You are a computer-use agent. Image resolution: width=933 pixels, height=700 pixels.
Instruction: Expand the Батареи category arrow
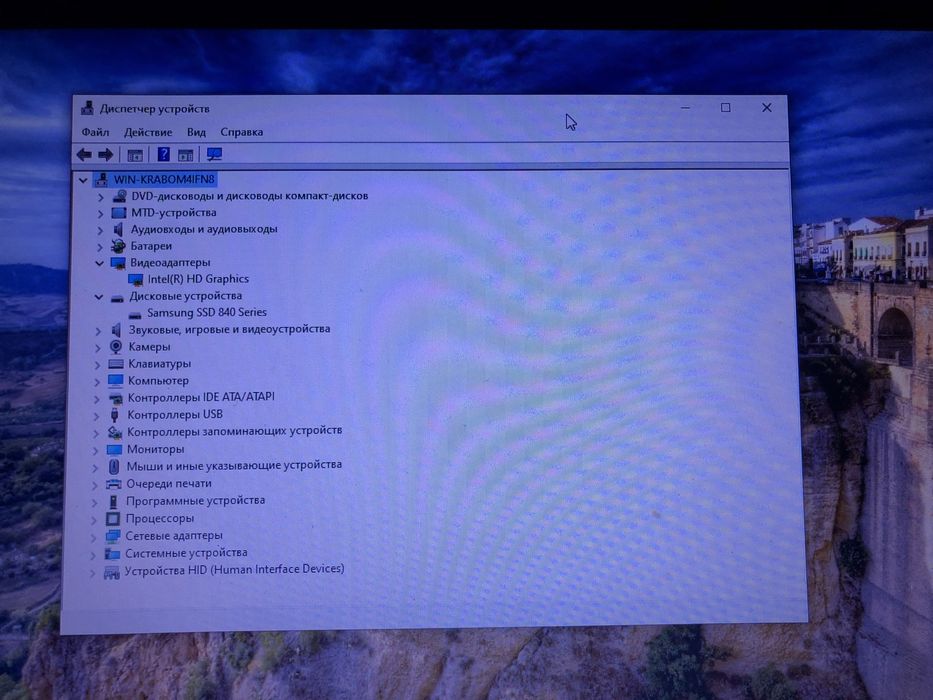[100, 246]
